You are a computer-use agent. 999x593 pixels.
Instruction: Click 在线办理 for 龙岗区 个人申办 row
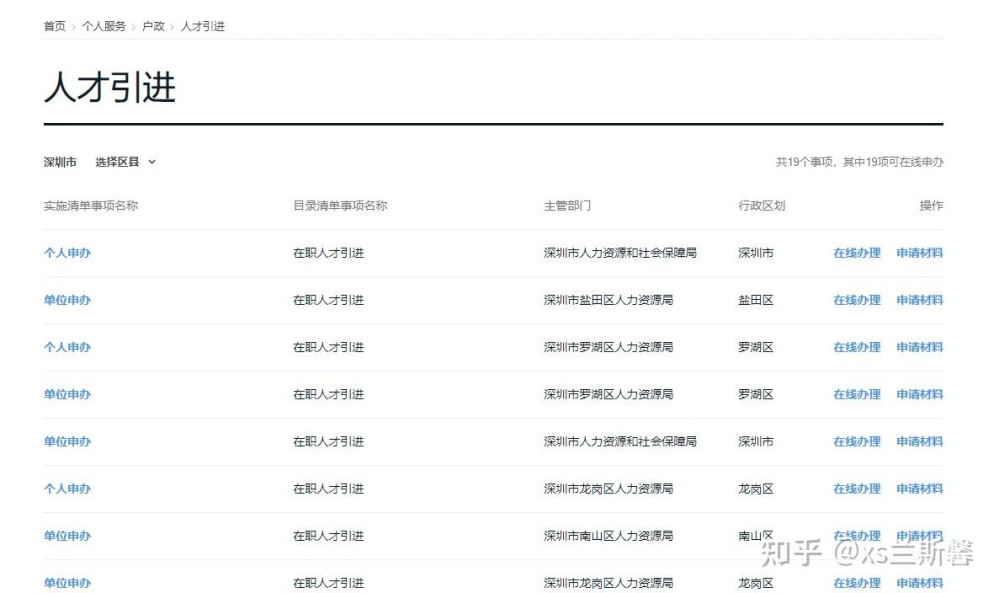[x=857, y=489]
